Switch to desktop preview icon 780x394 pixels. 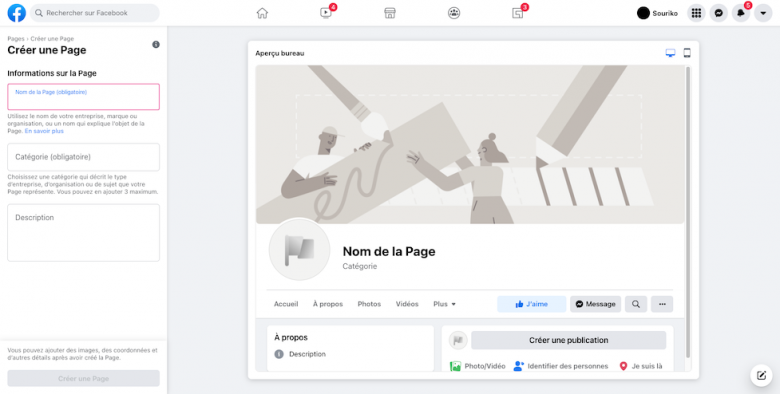pos(671,53)
